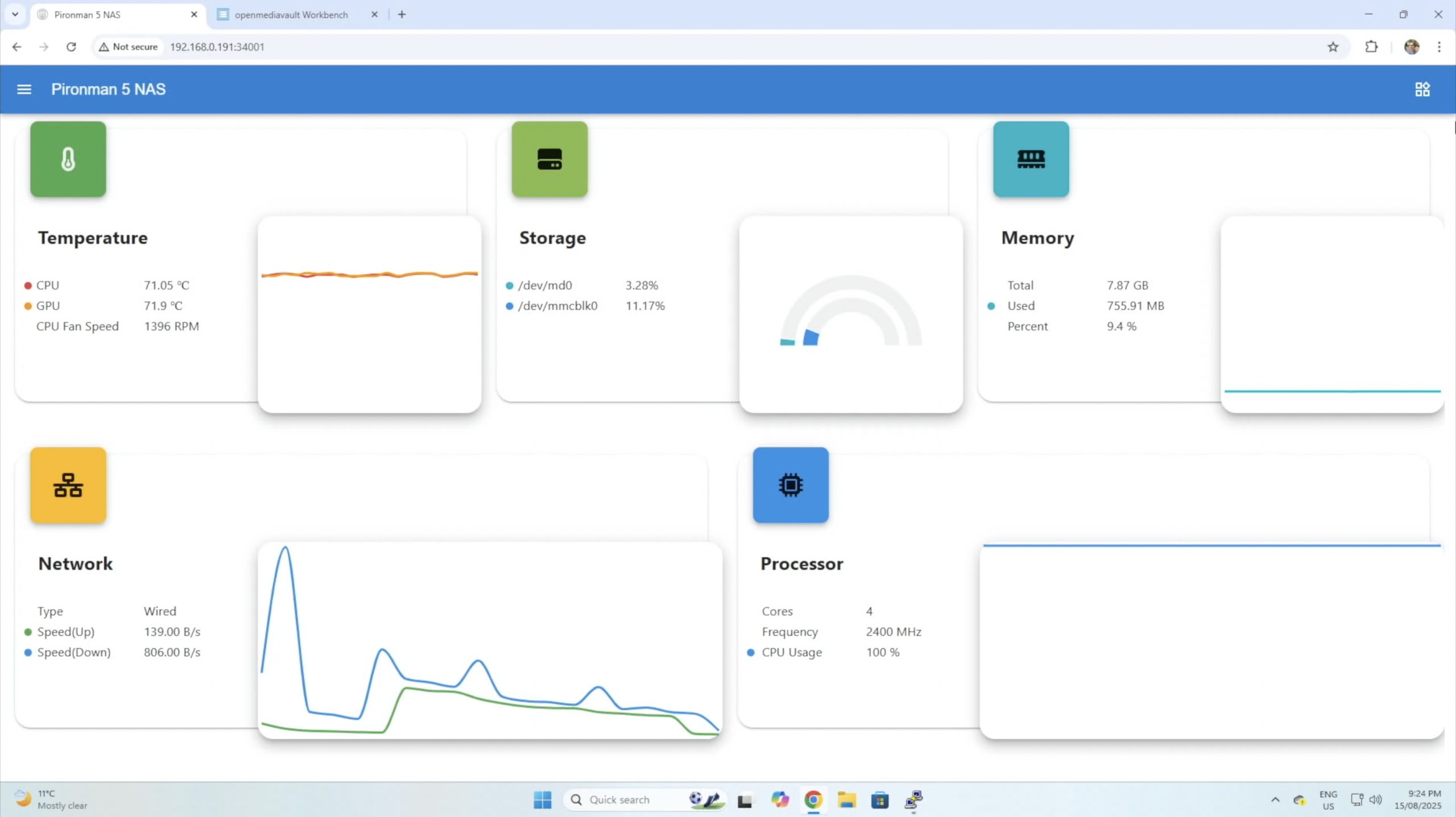This screenshot has height=817, width=1456.
Task: Open the Chrome three-dot menu
Action: coord(1439,47)
